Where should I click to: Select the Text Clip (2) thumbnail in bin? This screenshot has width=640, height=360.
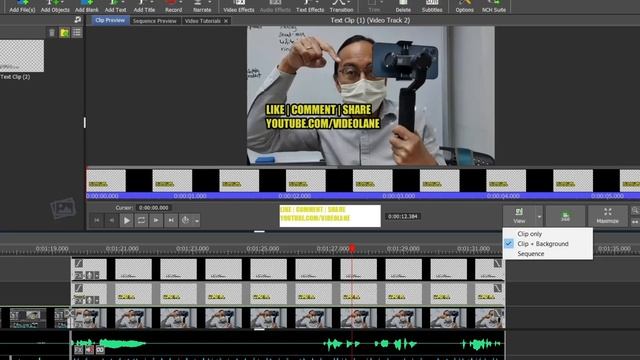pos(22,56)
